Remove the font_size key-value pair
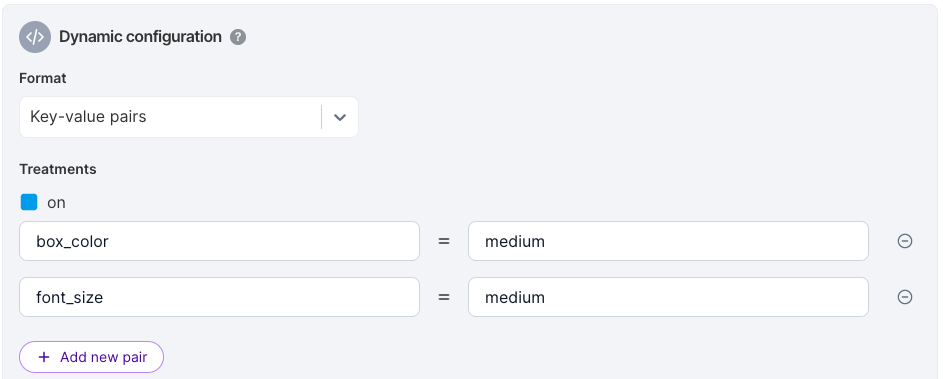The width and height of the screenshot is (943, 379). (x=905, y=297)
